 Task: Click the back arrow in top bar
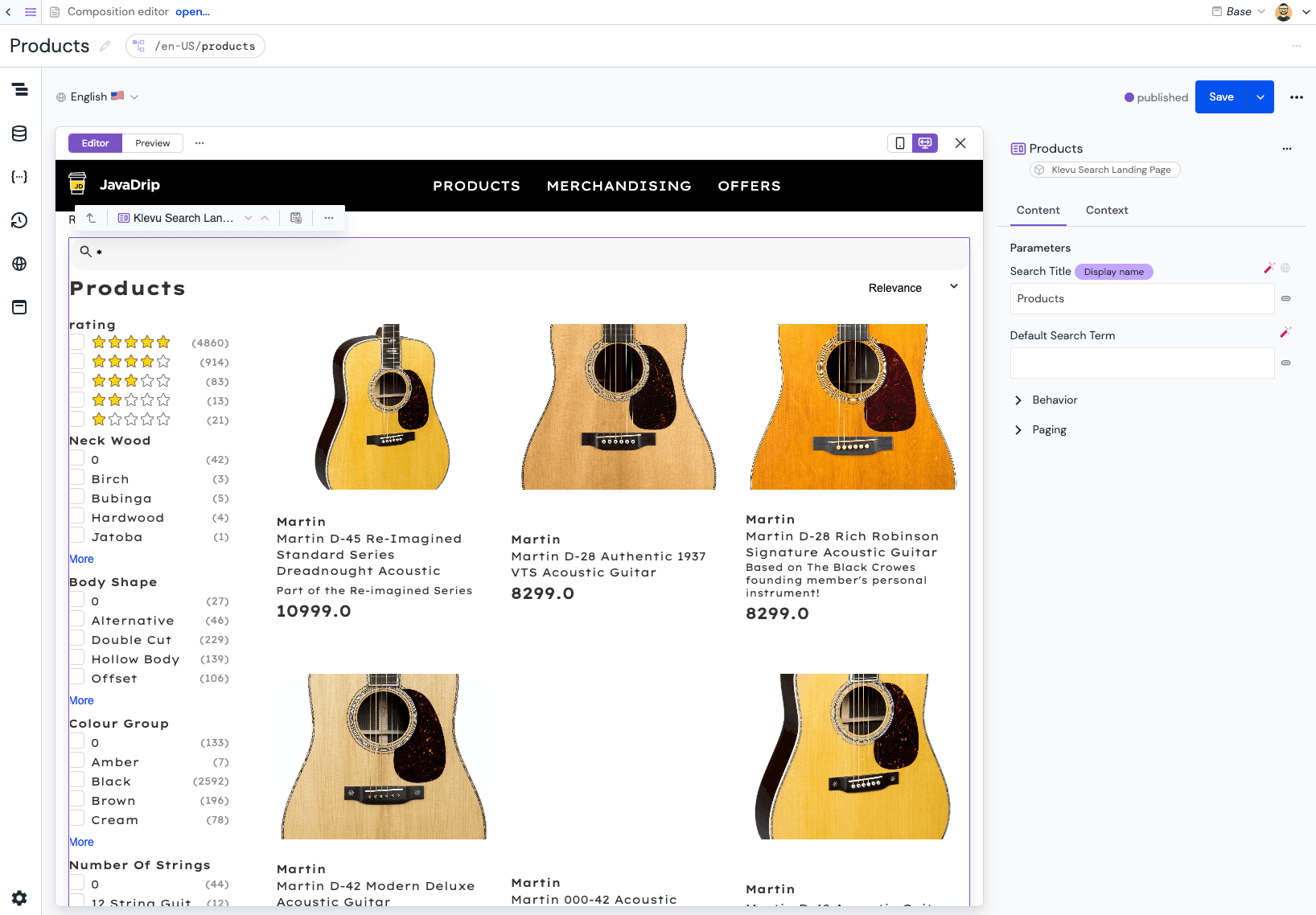(8, 12)
